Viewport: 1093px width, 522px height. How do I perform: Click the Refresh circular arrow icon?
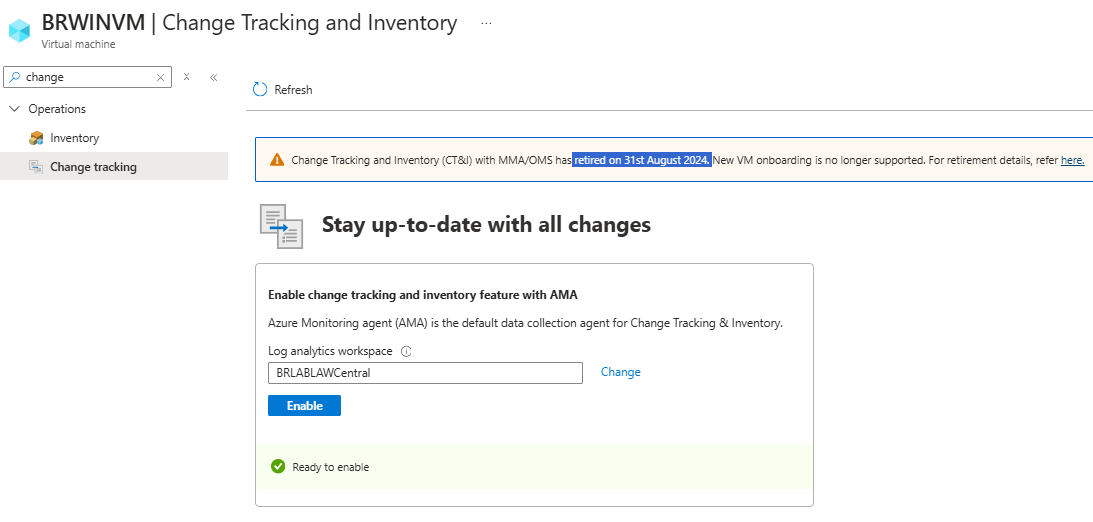pos(260,89)
